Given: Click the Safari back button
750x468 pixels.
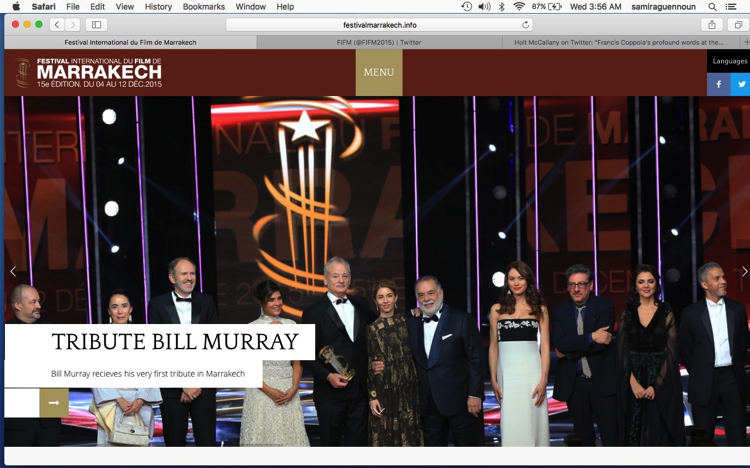Looking at the screenshot, I should point(55,24).
